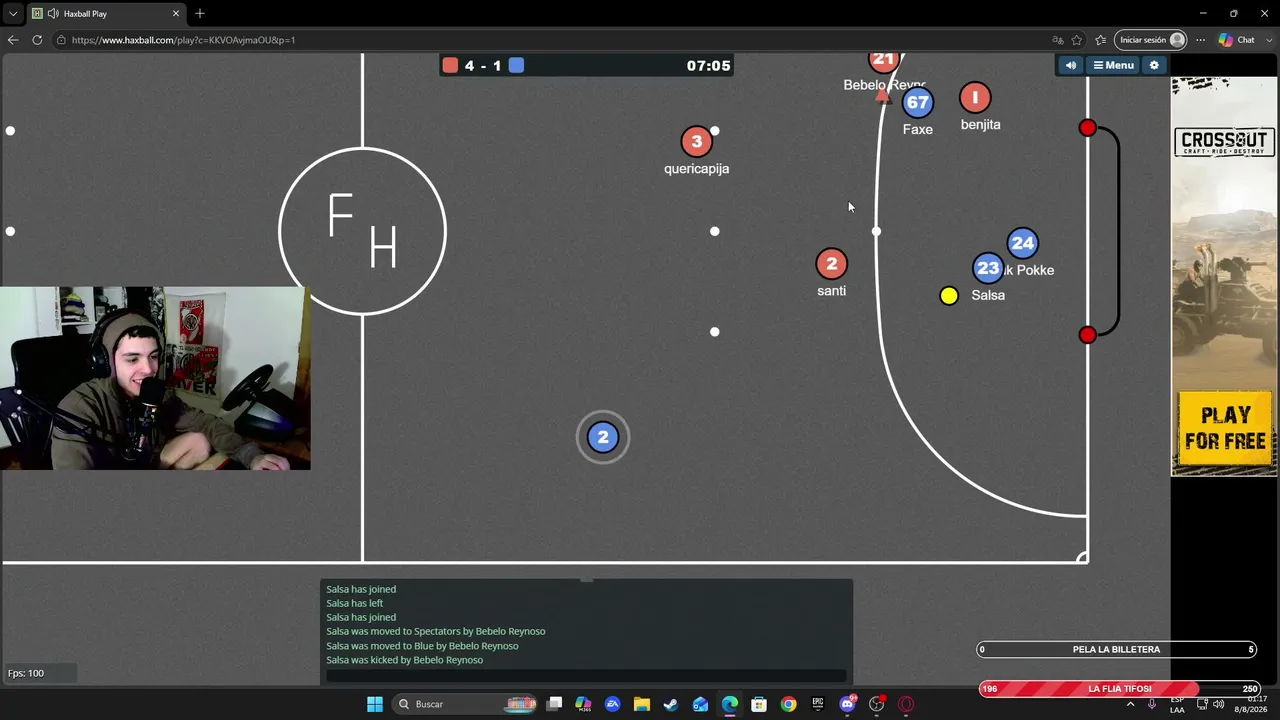Open the Haxball Menu button
Viewport: 1280px width, 720px height.
point(1113,65)
